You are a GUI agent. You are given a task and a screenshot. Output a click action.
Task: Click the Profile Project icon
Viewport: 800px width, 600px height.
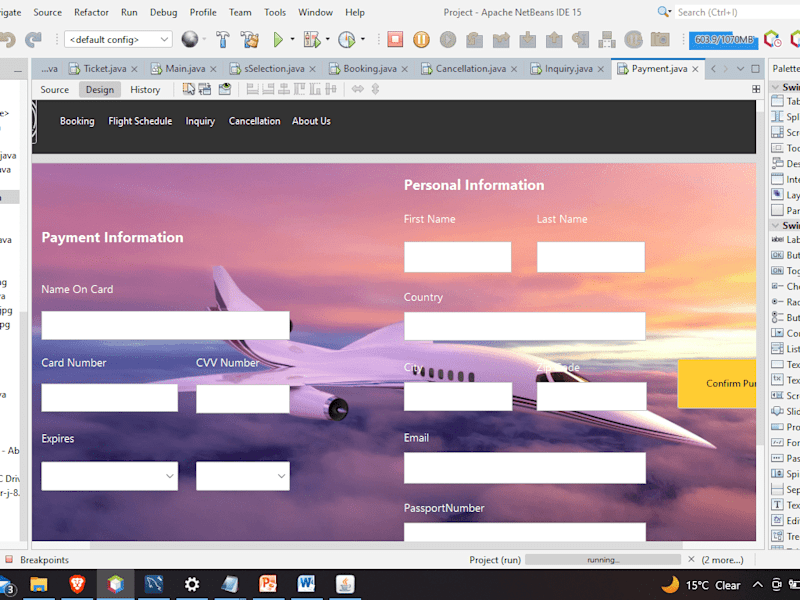click(346, 39)
